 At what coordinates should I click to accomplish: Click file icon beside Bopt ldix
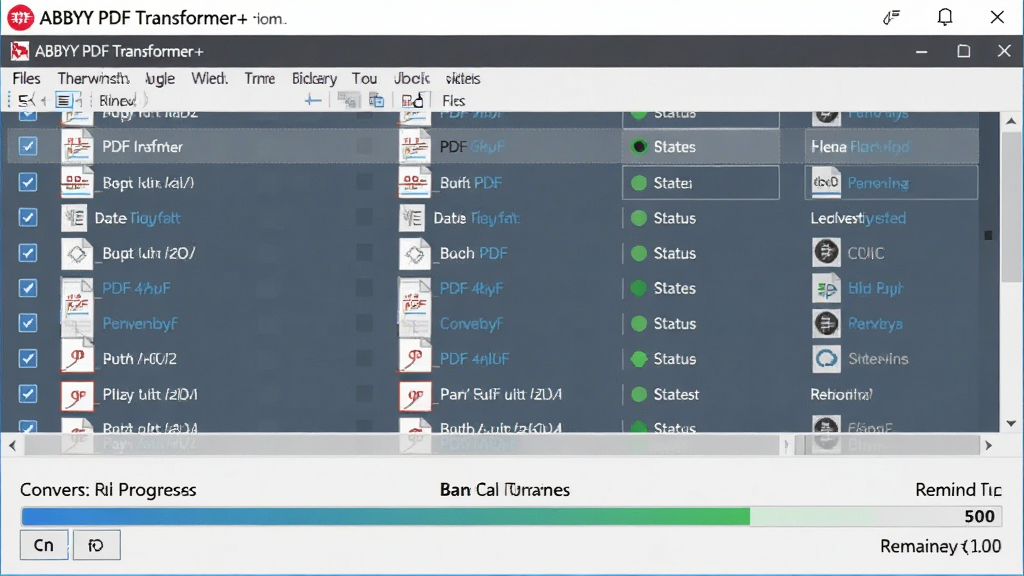point(76,182)
